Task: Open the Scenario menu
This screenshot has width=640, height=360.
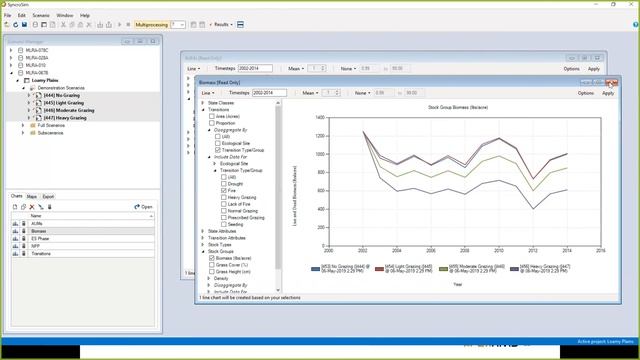Action: click(x=41, y=16)
